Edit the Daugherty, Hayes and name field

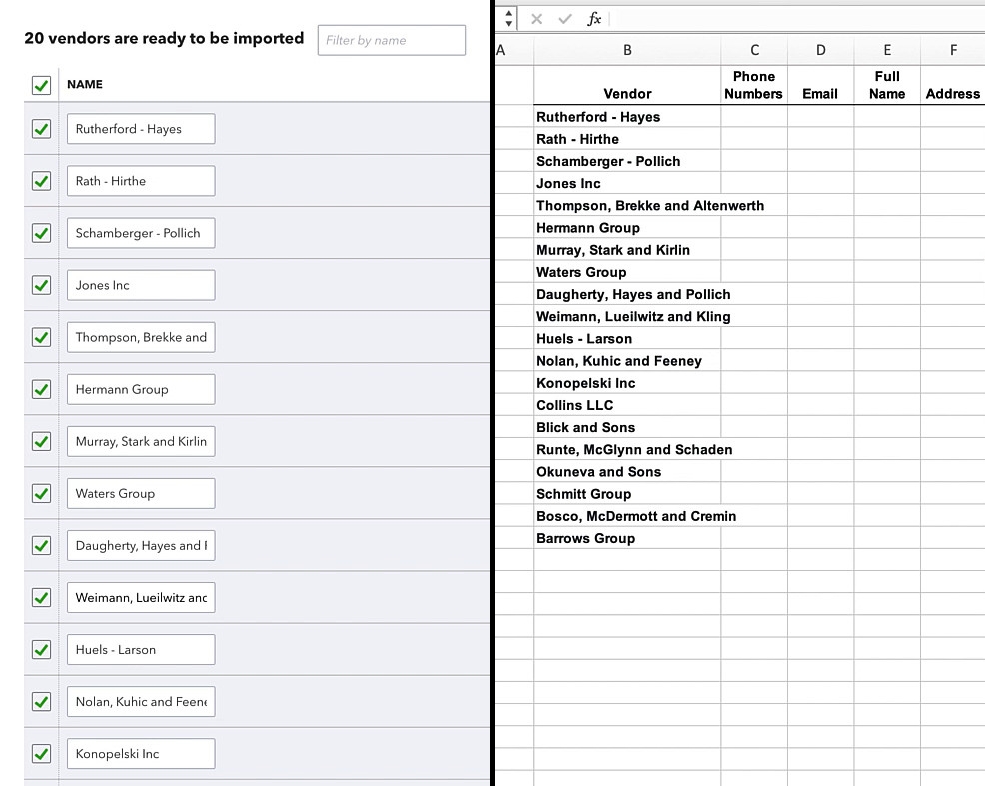tap(141, 545)
